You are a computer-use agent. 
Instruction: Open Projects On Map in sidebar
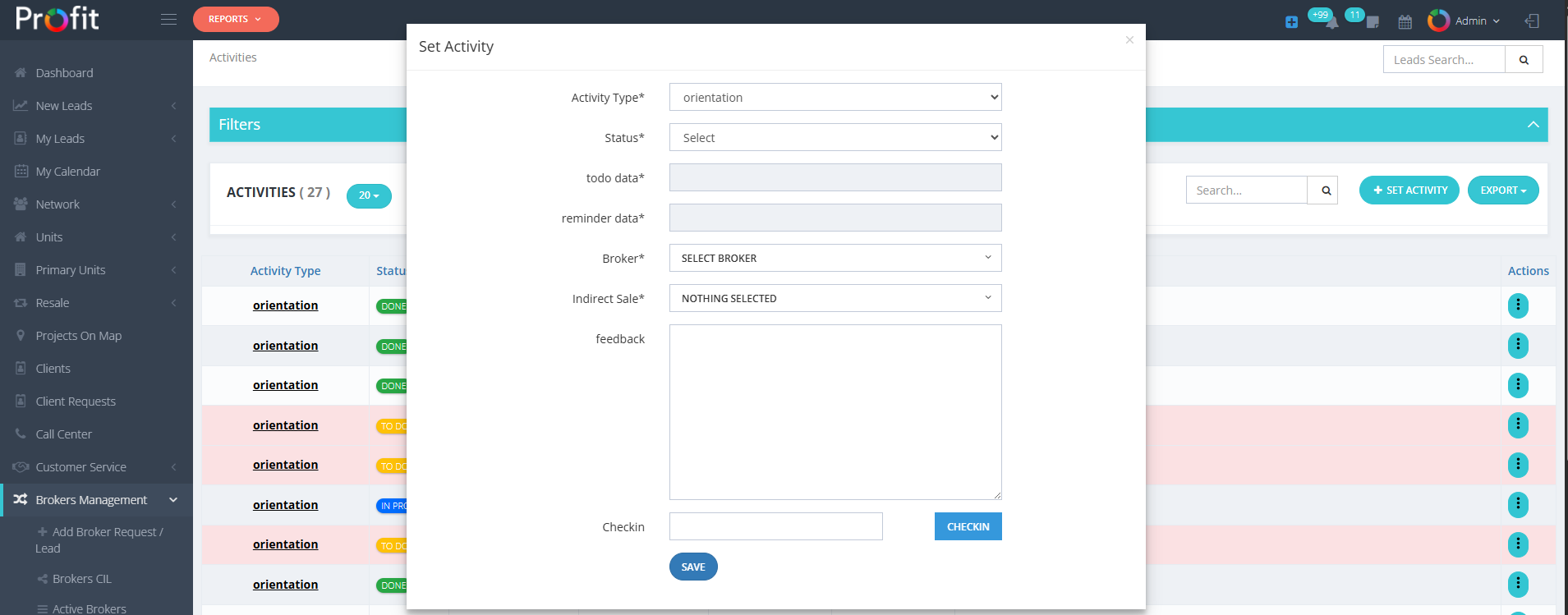tap(96, 336)
